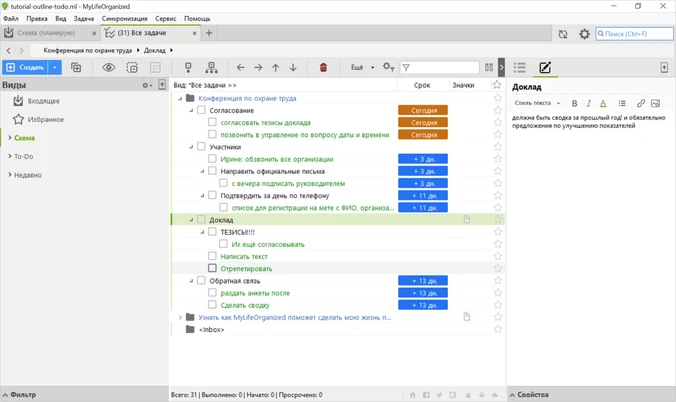Check the Написать текст checkbox
The image size is (676, 402).
pyautogui.click(x=212, y=256)
